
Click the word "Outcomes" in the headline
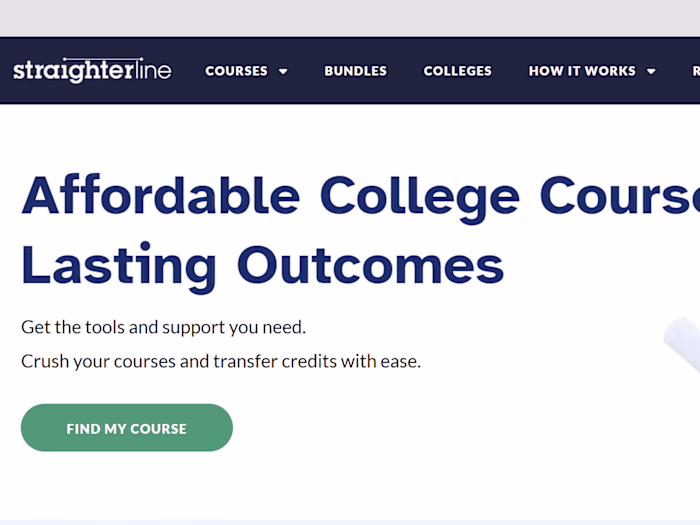click(x=370, y=265)
